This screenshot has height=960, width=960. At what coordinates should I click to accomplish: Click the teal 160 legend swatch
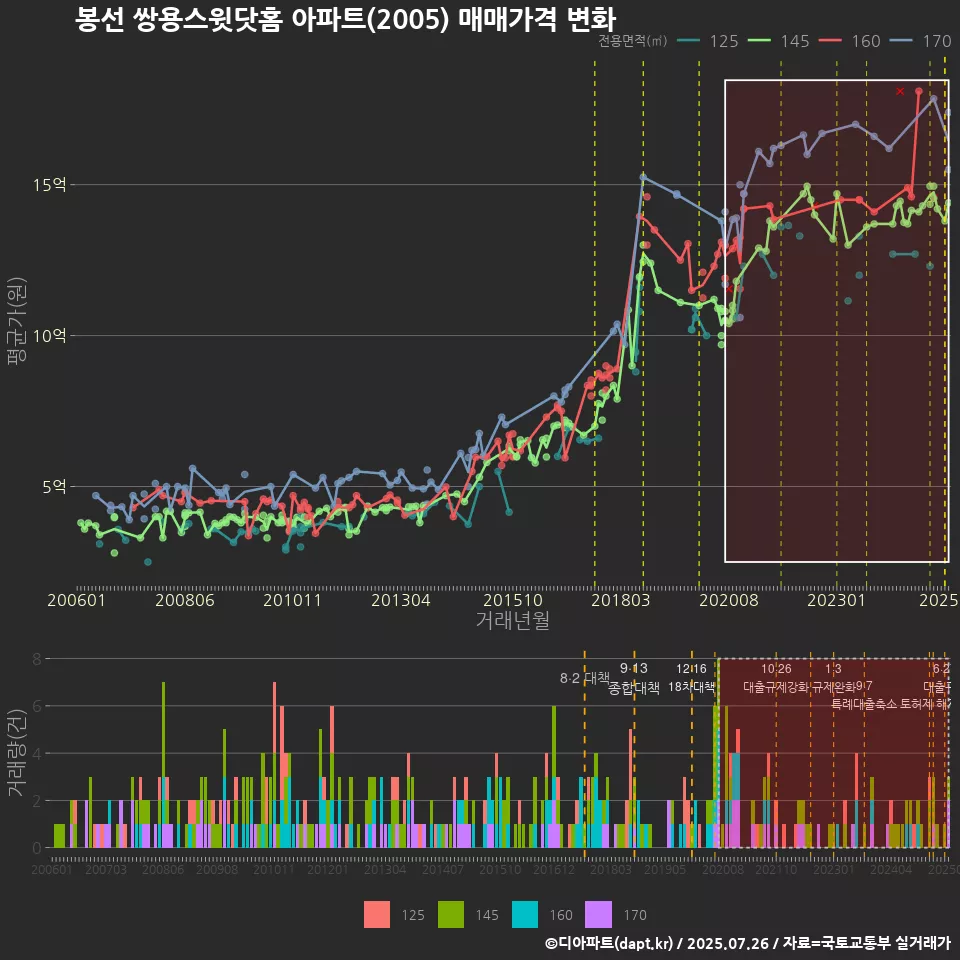click(525, 915)
